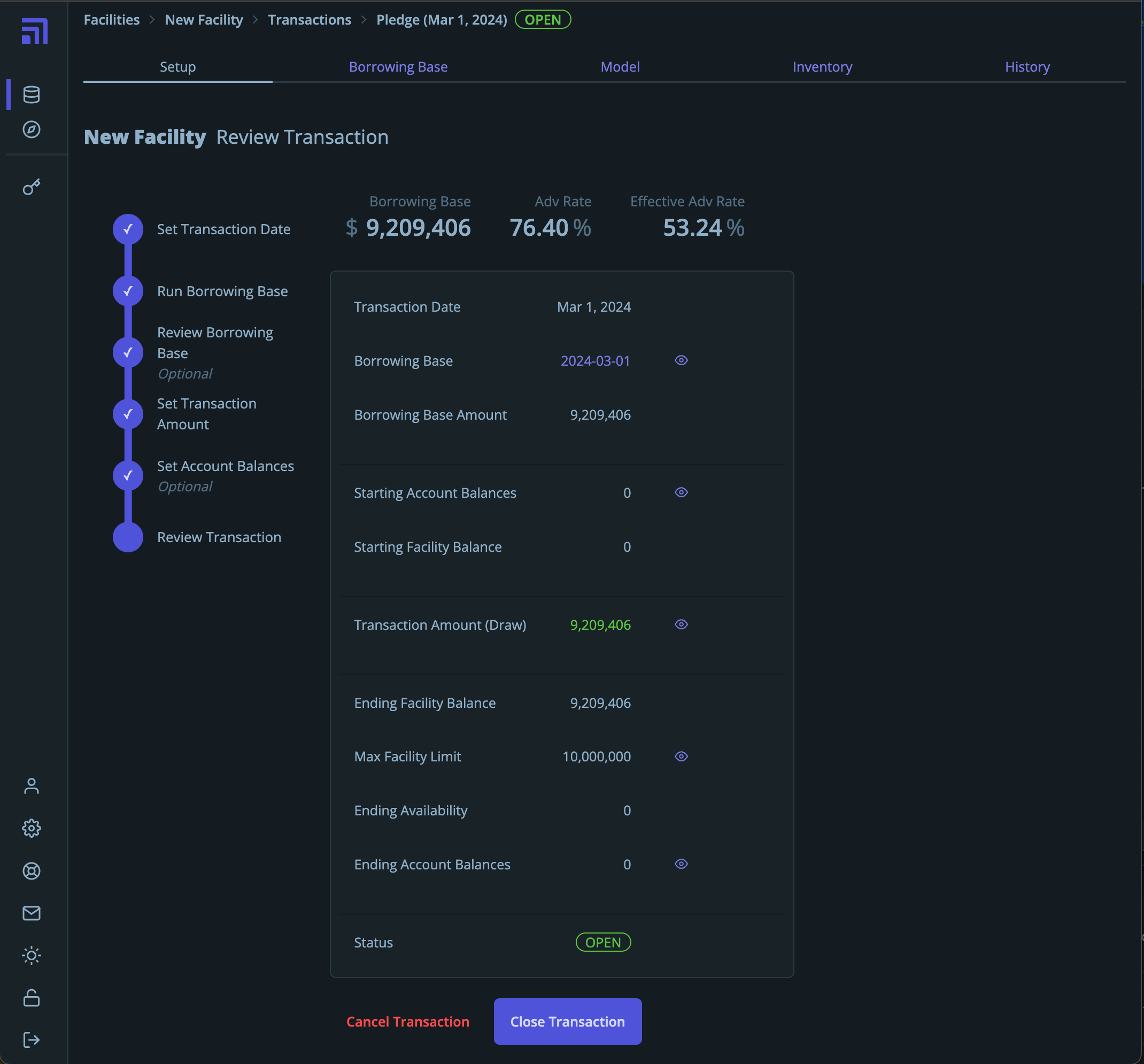Open the 2024-03-01 borrowing base link
The width and height of the screenshot is (1144, 1064).
595,361
